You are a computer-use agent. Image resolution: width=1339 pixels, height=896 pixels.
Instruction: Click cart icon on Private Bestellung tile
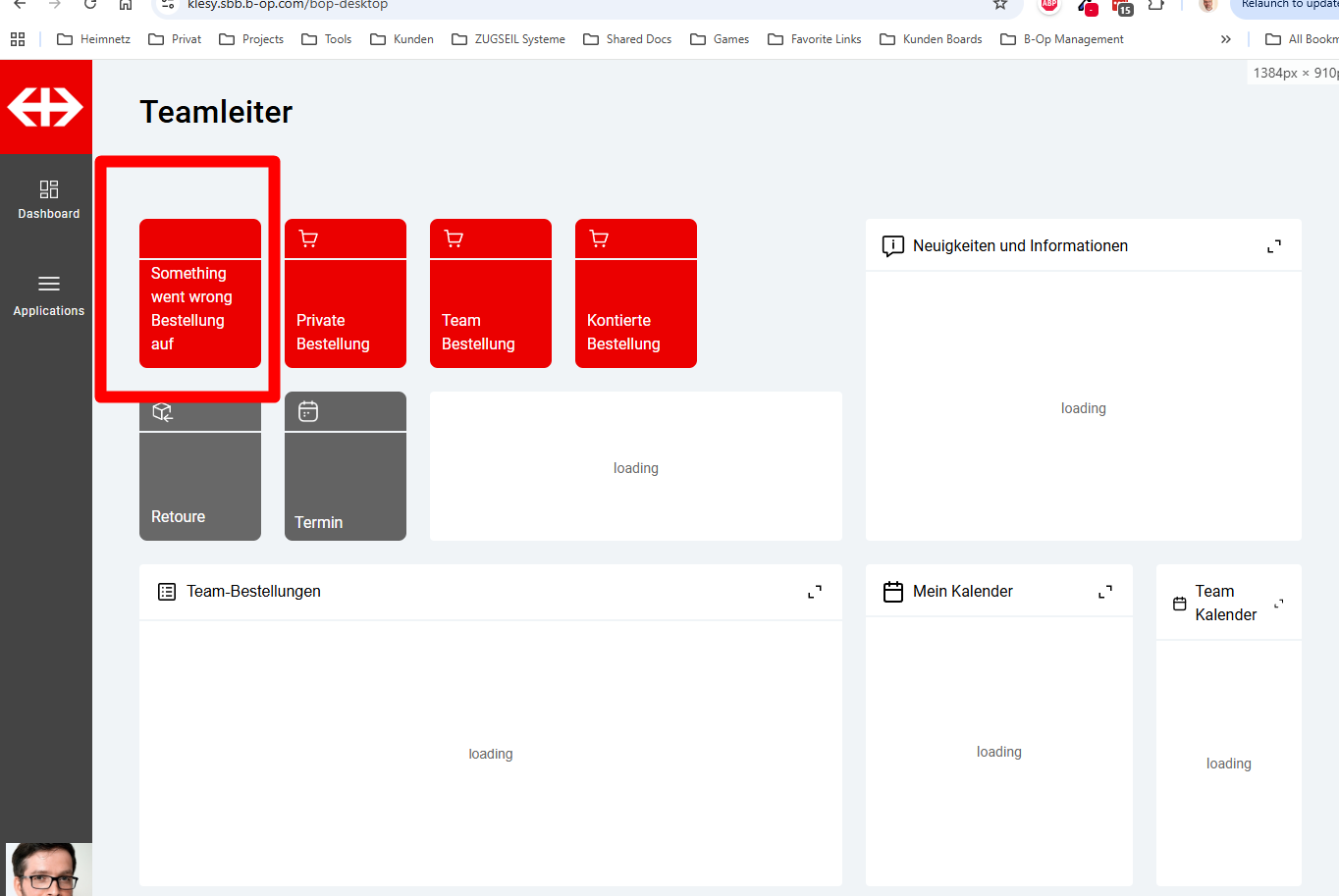(x=308, y=238)
